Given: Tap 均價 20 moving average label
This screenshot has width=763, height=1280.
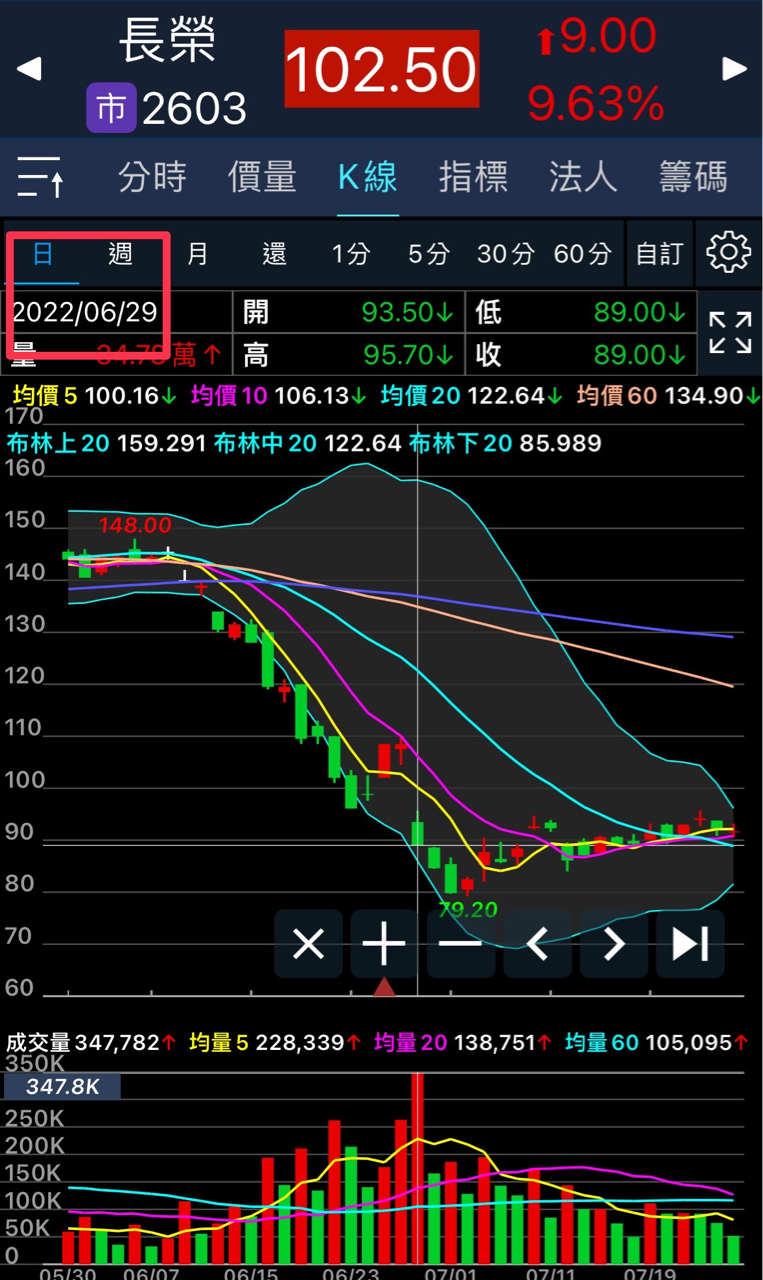Looking at the screenshot, I should click(471, 396).
